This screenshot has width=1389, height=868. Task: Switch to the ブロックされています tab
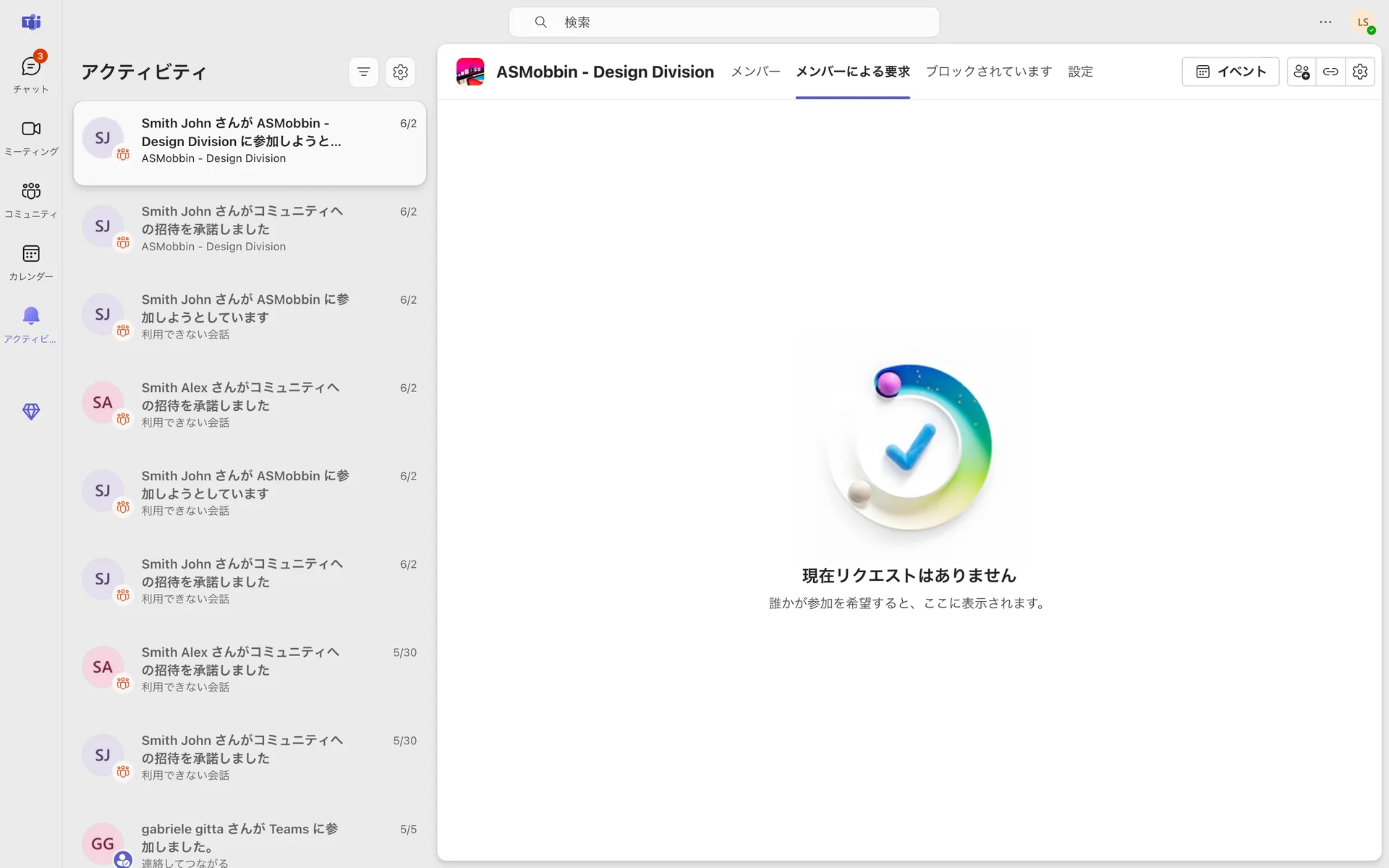(x=988, y=72)
